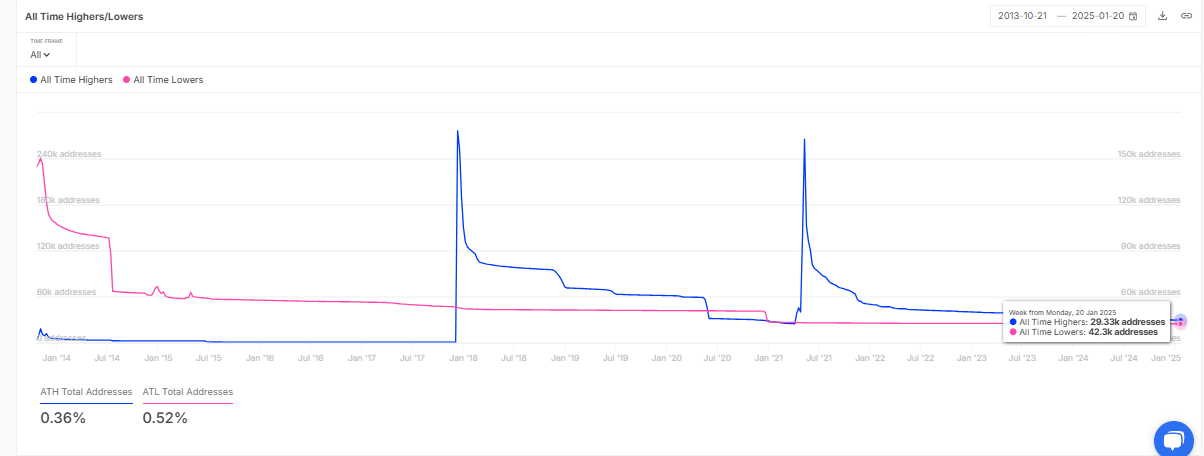This screenshot has width=1204, height=456.
Task: Expand the Time Frame dropdown
Action: coord(40,54)
